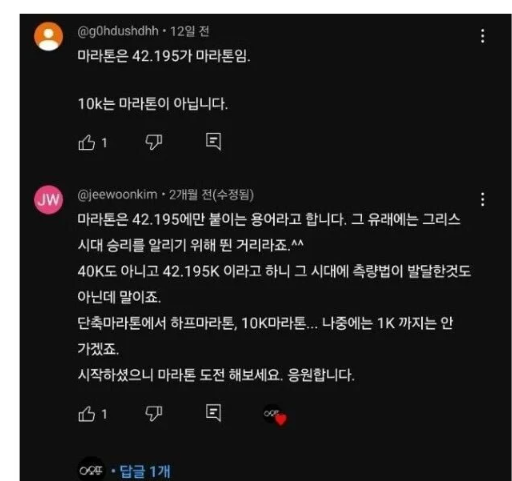
Task: Dislike the @g0hdushdhh comment
Action: [x=154, y=142]
